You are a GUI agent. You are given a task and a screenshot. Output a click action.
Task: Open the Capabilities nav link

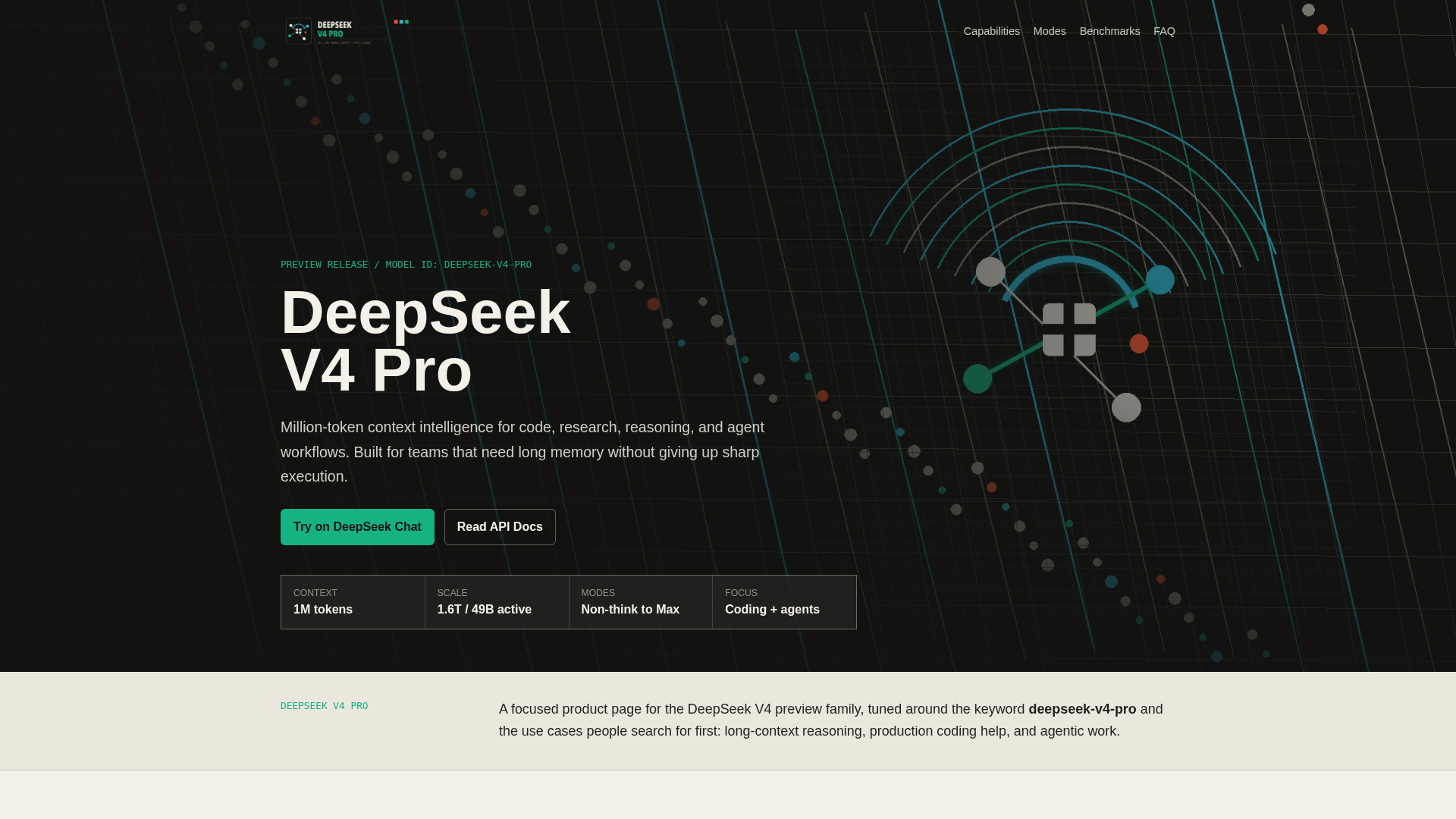click(x=991, y=31)
